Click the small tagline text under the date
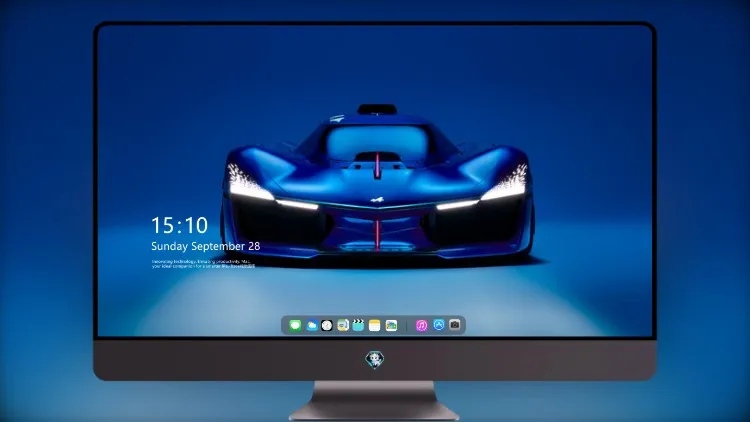Viewport: 750px width, 422px height. 203,264
